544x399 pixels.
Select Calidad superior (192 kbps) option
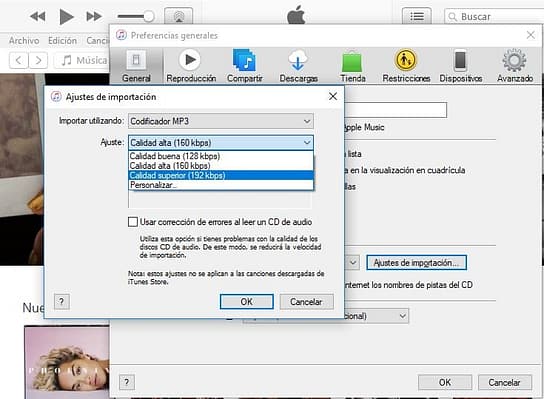pos(221,175)
